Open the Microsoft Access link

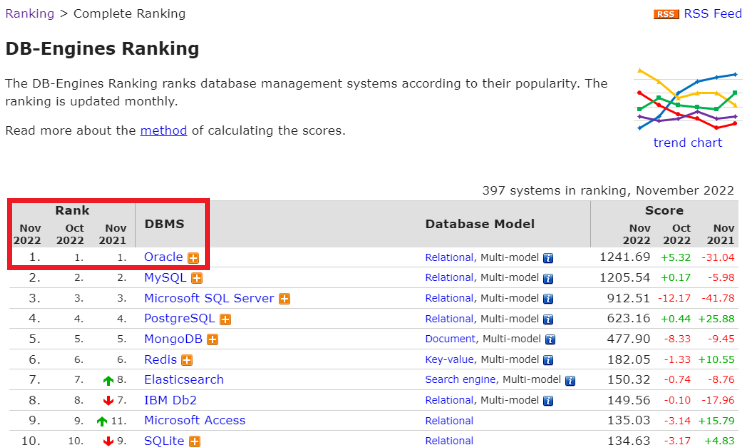194,421
